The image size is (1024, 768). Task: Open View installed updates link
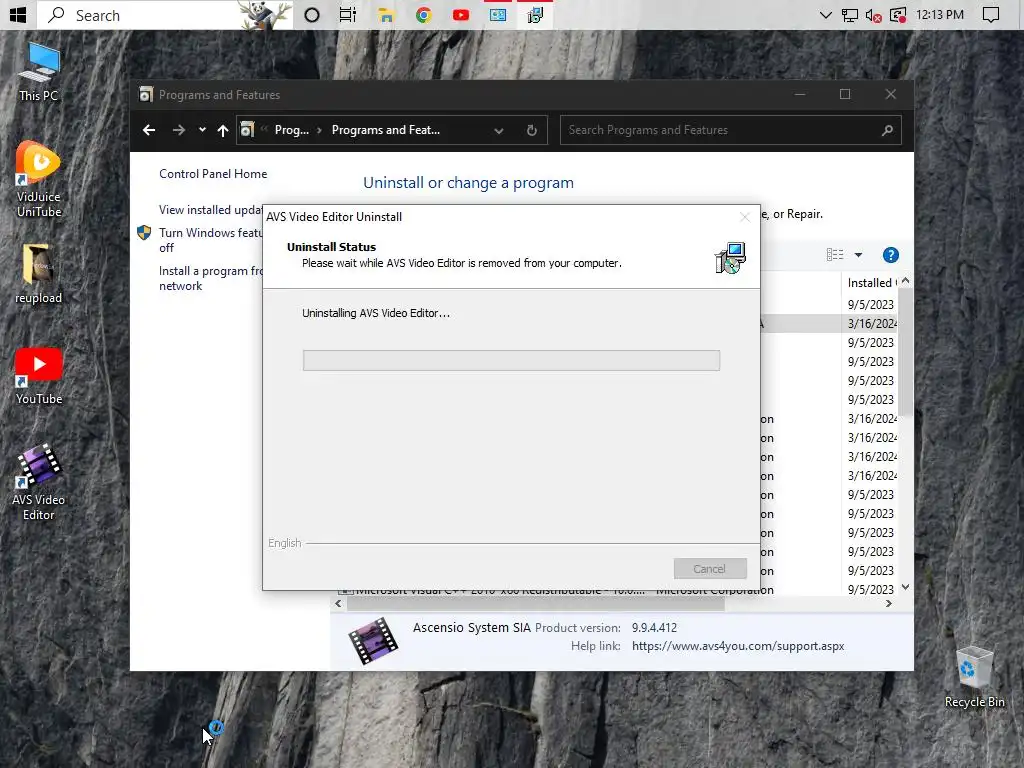(211, 210)
